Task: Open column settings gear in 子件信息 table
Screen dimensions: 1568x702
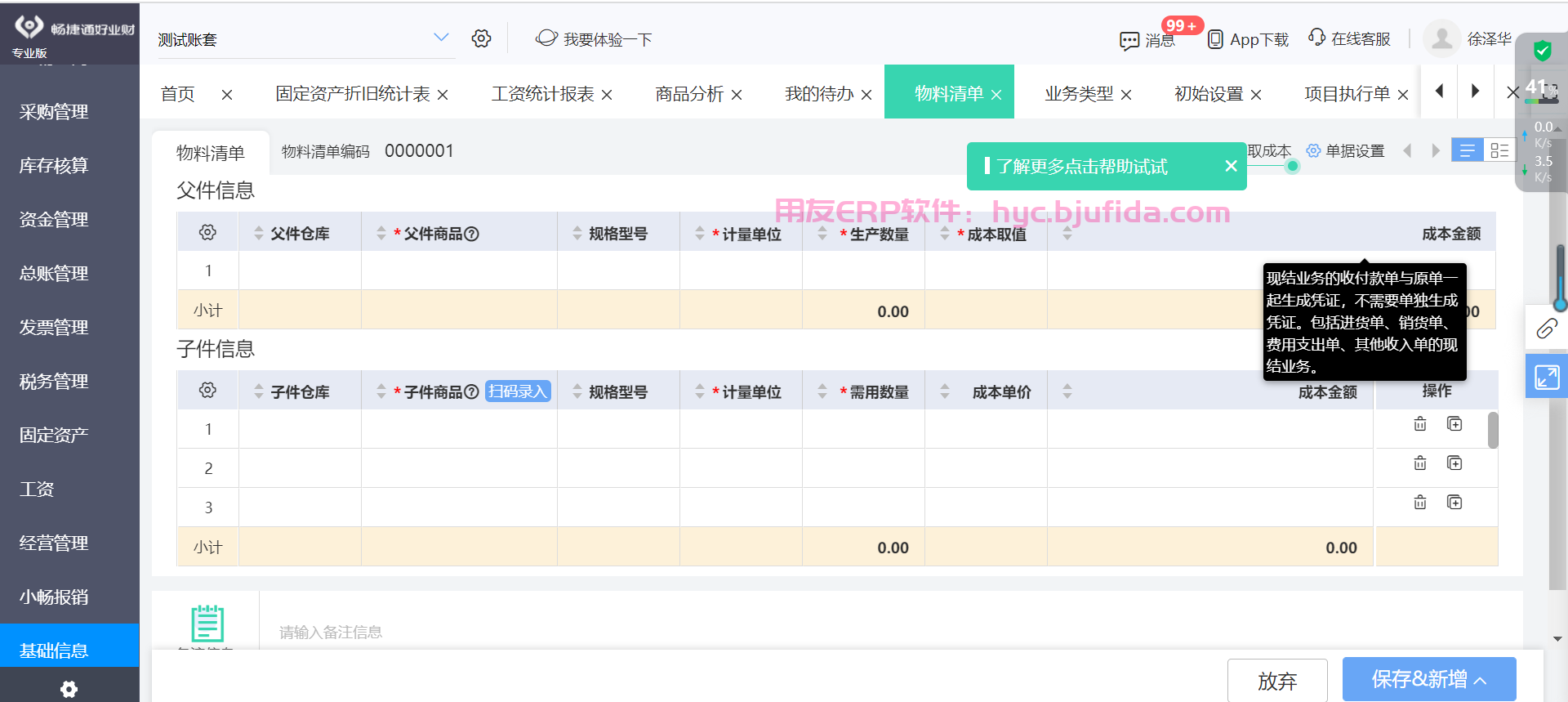Action: 207,391
